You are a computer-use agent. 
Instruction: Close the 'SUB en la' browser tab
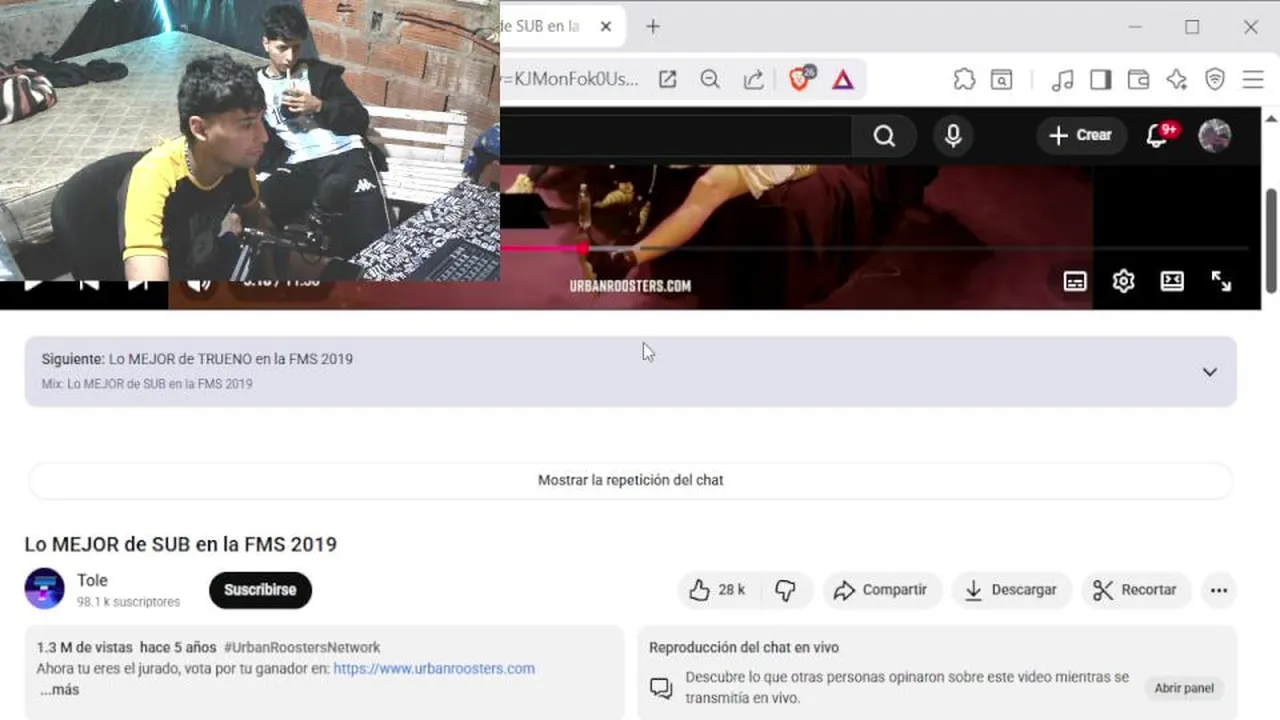click(x=605, y=27)
